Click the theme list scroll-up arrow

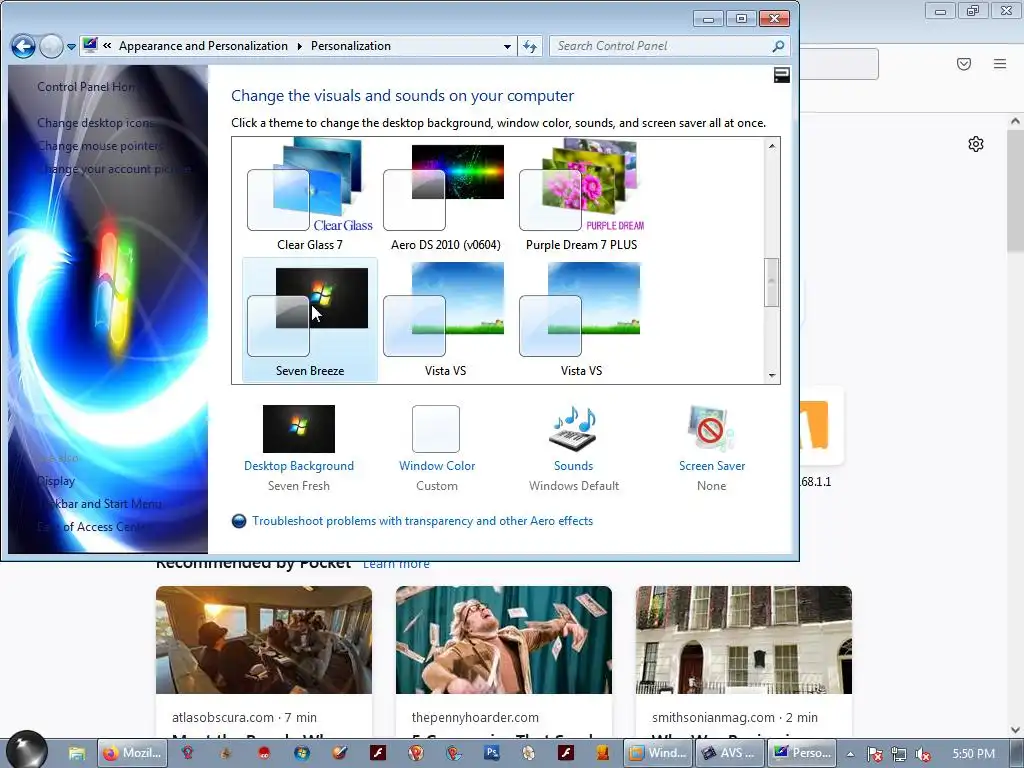[x=772, y=146]
